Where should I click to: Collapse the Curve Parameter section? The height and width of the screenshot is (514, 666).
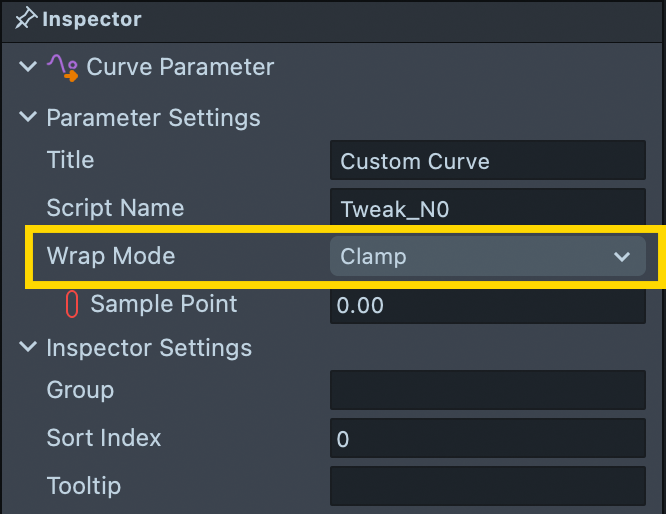27,68
